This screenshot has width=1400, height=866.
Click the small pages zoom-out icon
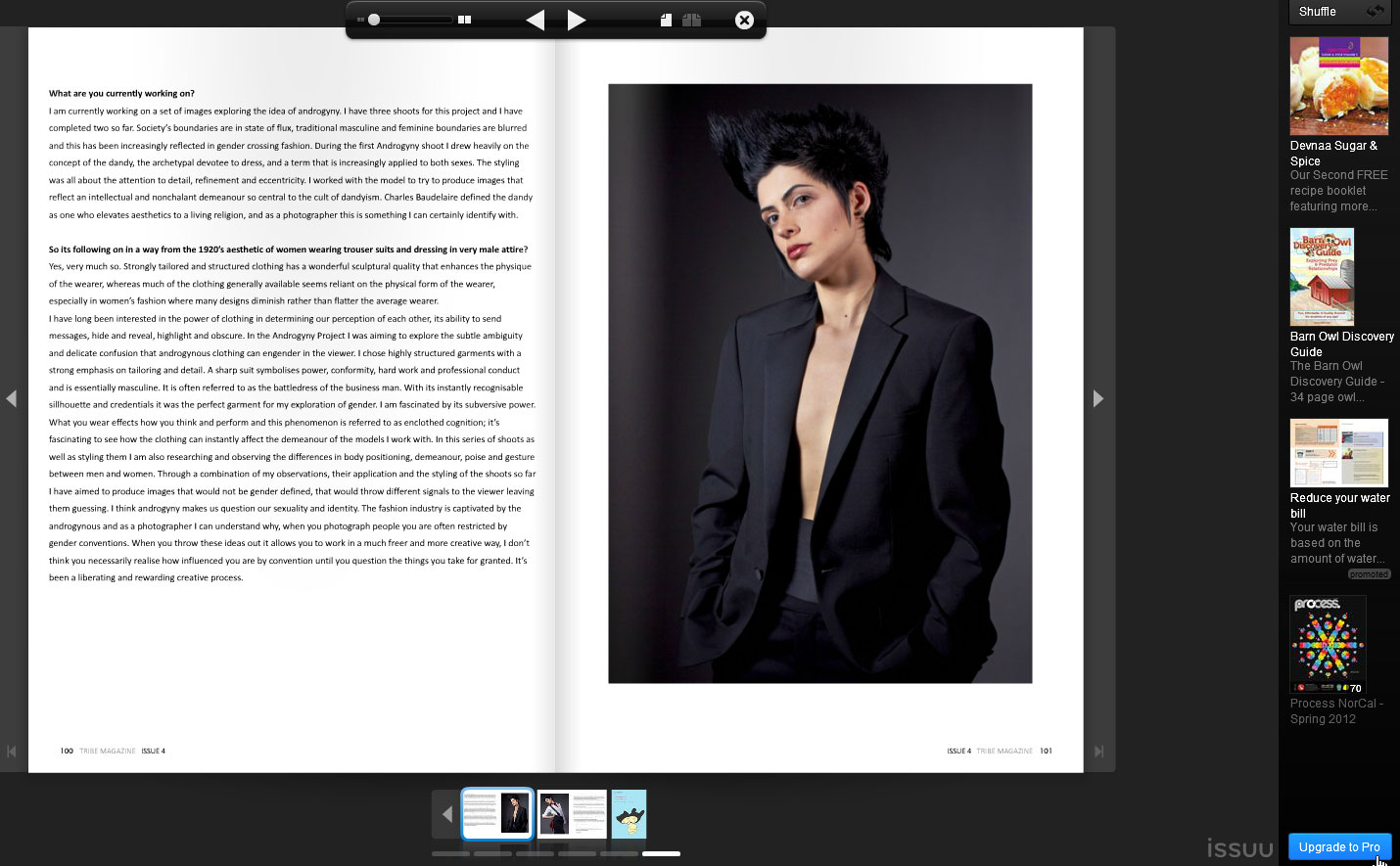(360, 20)
